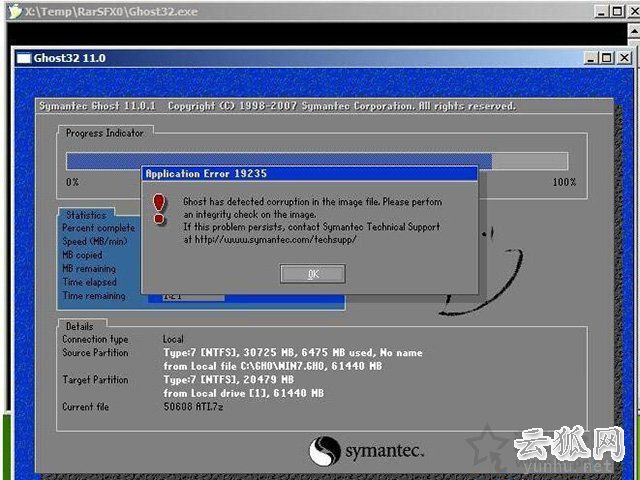Click OK in the Application Error dialog
Screen dimensions: 640x480
pos(313,274)
